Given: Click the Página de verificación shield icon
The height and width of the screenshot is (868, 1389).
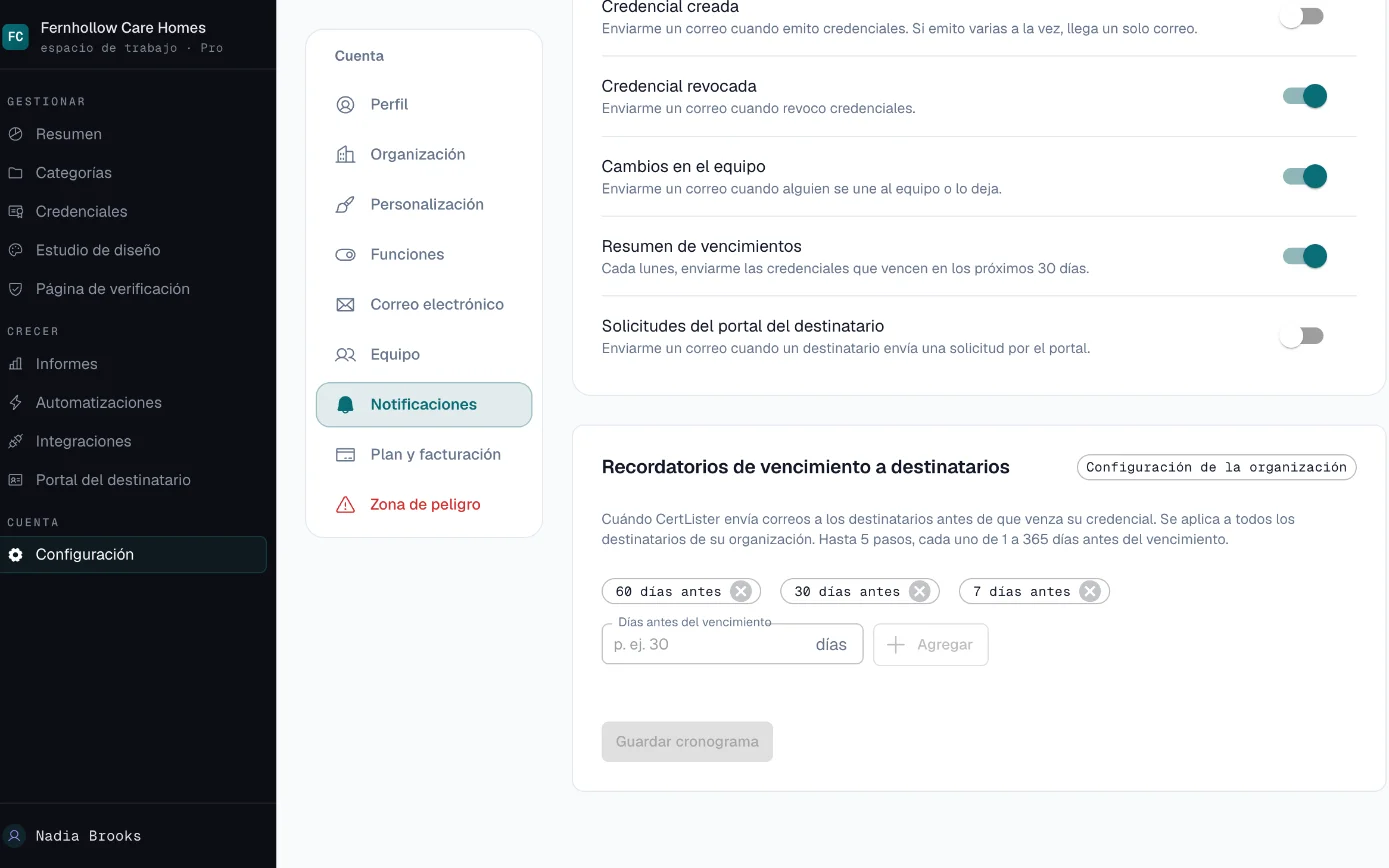Looking at the screenshot, I should pos(15,289).
